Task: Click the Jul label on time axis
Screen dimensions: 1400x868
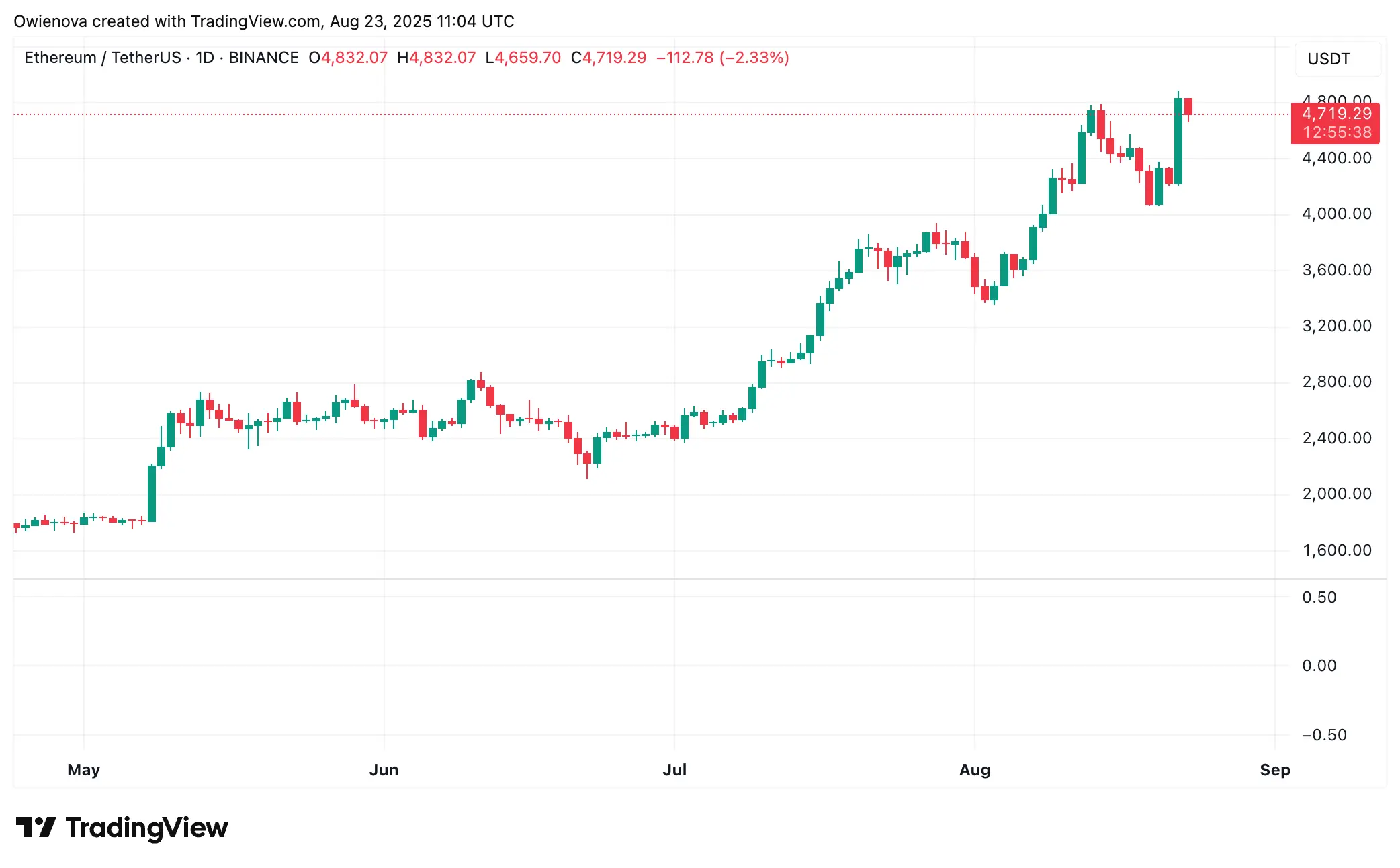Action: tap(674, 770)
